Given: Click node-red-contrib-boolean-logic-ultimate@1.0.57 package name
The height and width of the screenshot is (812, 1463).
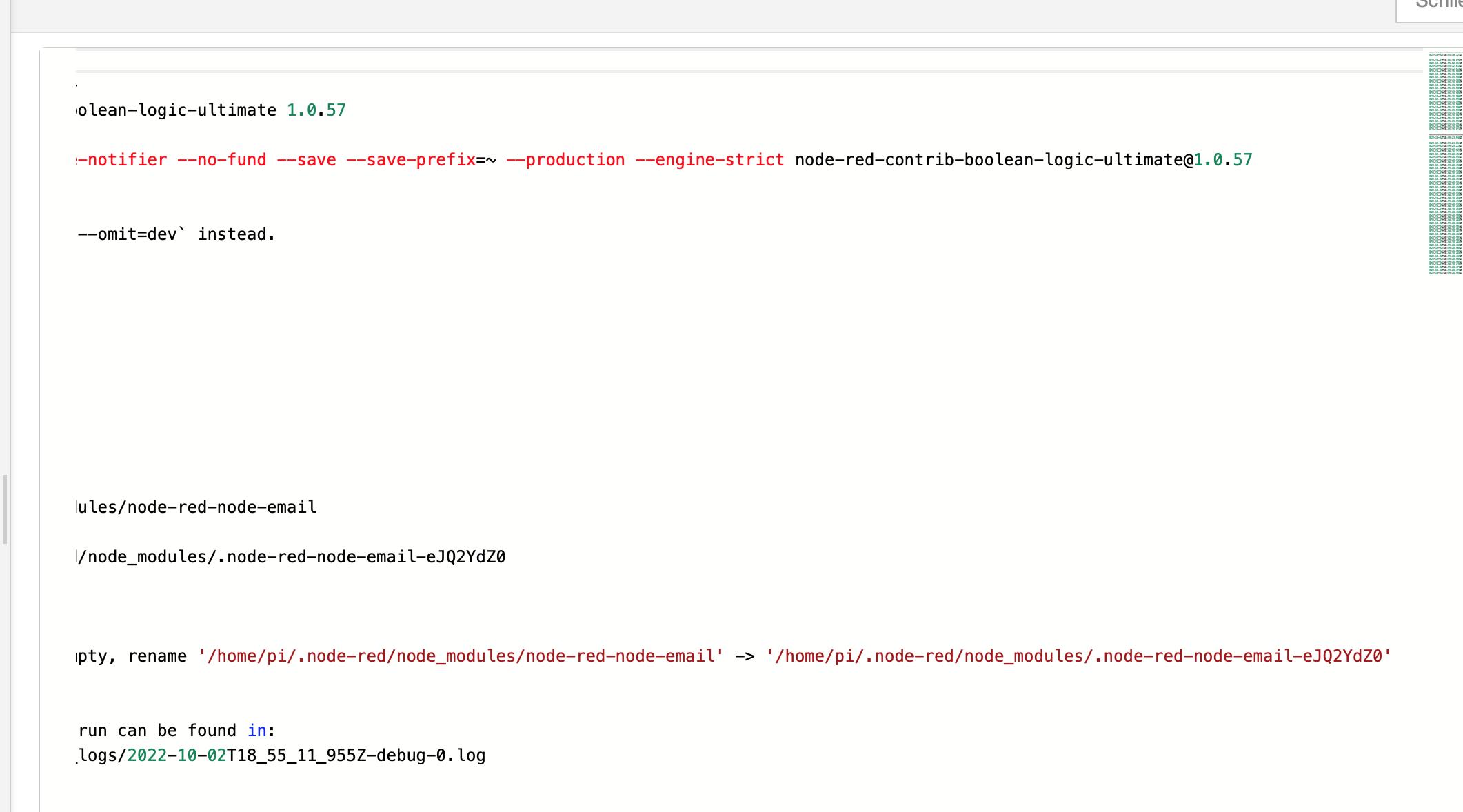Looking at the screenshot, I should [1023, 160].
